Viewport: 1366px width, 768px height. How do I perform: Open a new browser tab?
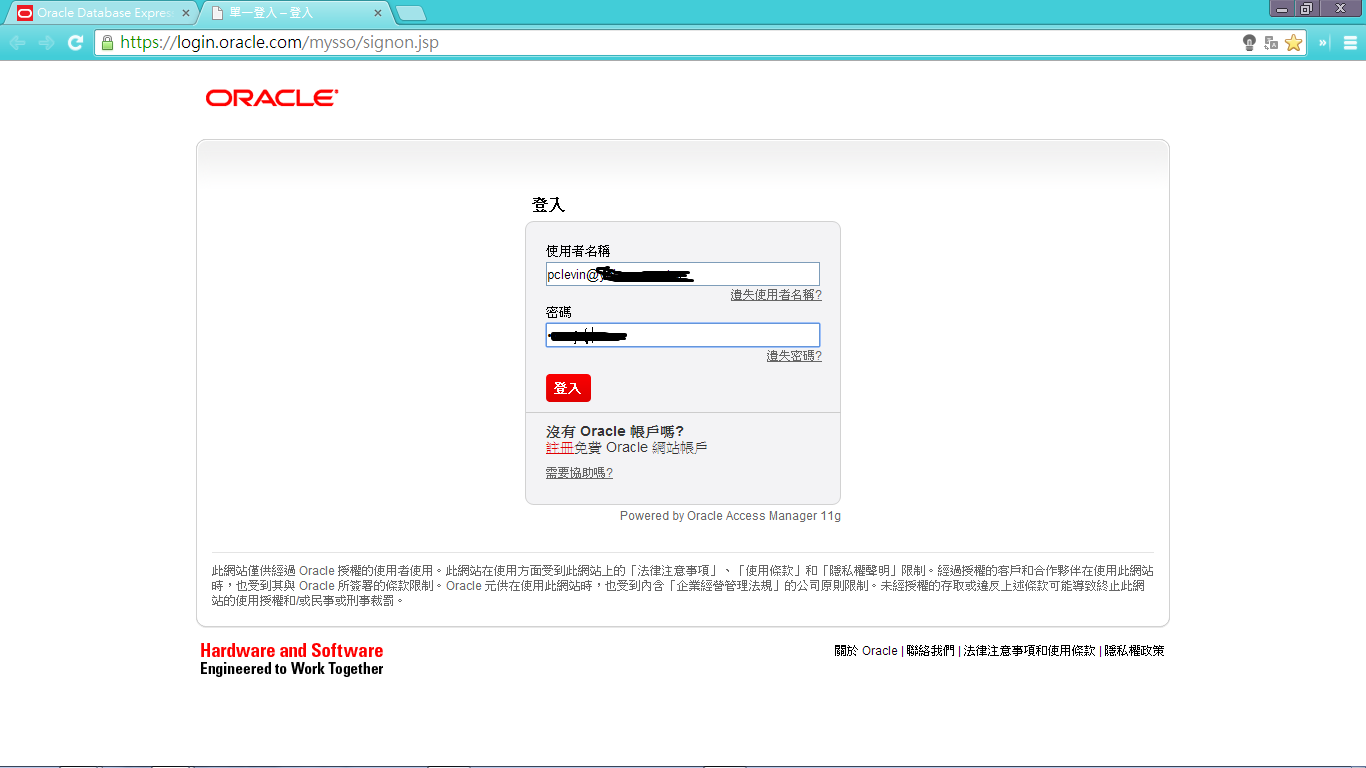pos(411,13)
